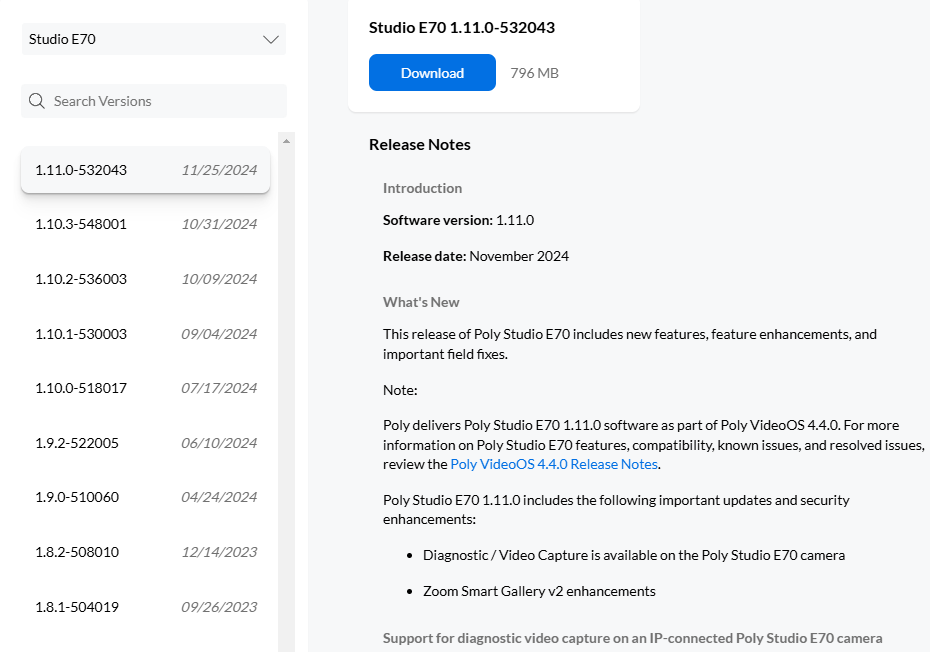The height and width of the screenshot is (652, 930).
Task: Select version 1.10.3-548001
Action: (145, 224)
